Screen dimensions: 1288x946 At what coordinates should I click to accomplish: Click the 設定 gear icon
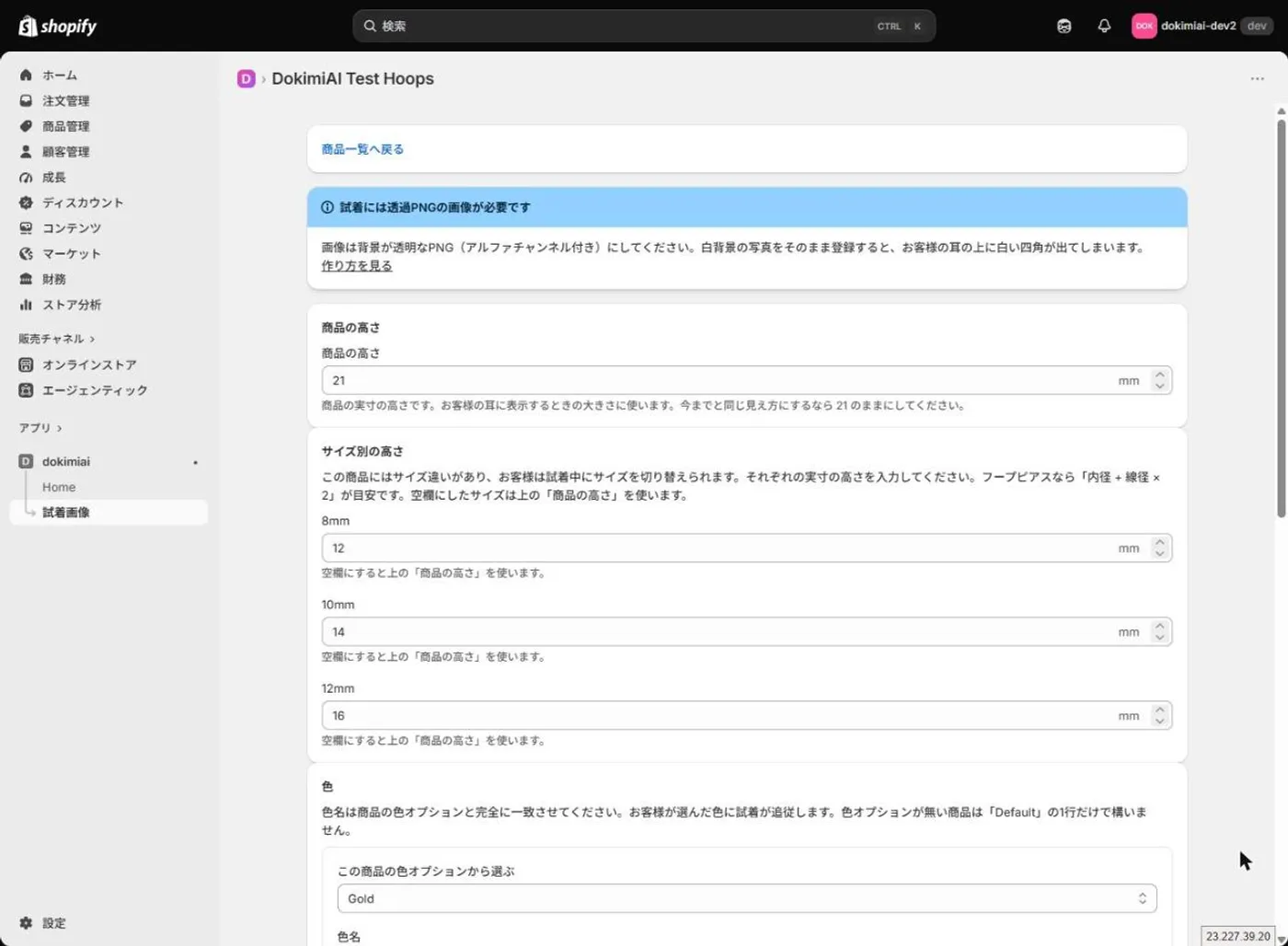point(26,923)
